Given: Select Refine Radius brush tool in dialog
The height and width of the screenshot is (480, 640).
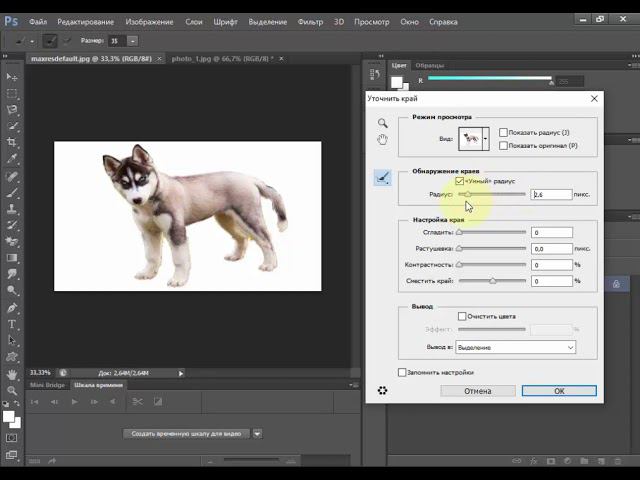Looking at the screenshot, I should click(382, 178).
